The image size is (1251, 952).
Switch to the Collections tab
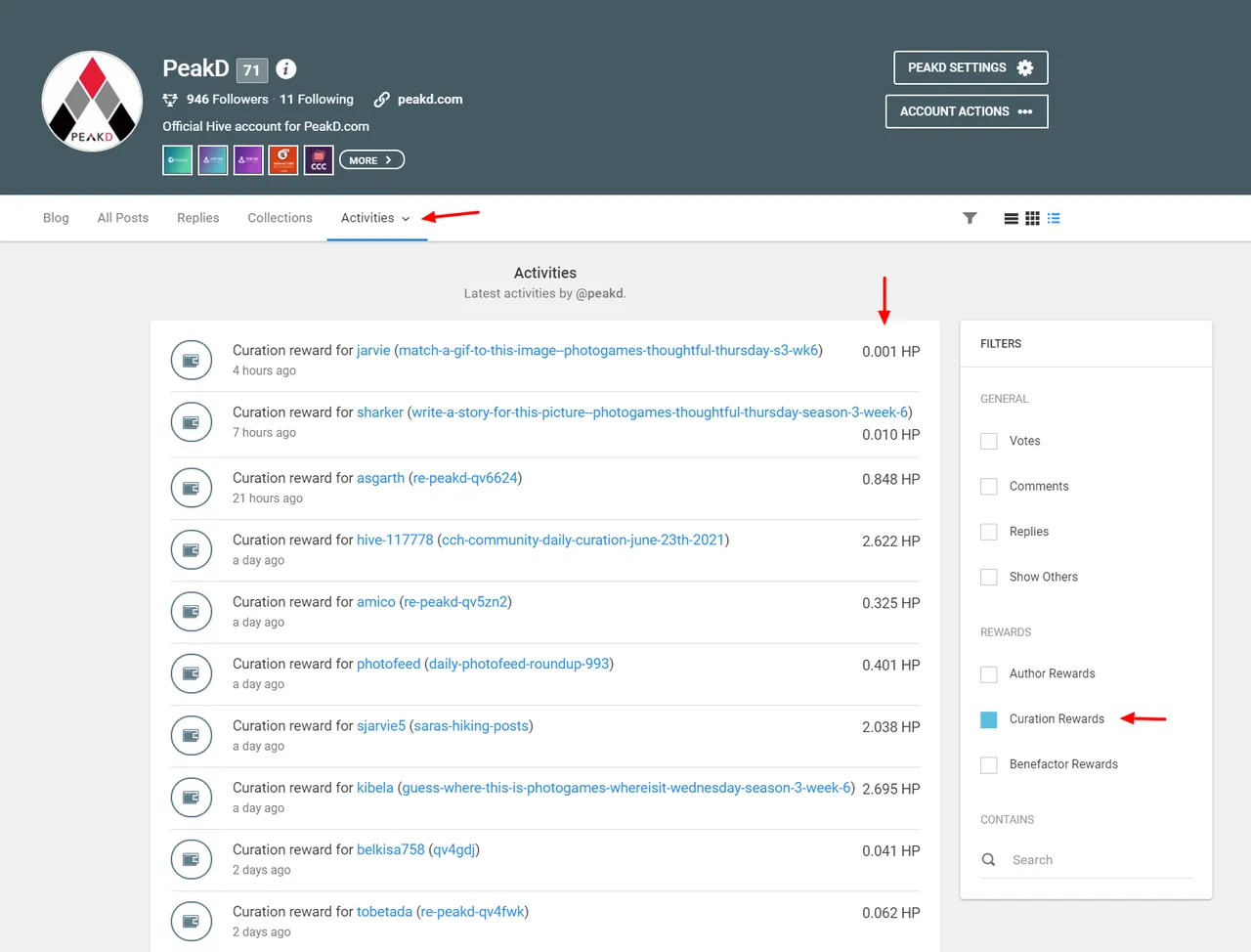280,218
